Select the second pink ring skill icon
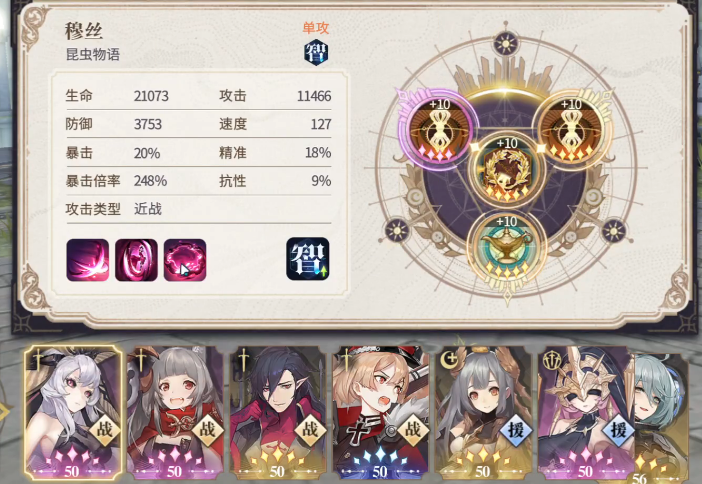Screen dimensions: 702x484 pyautogui.click(x=136, y=260)
